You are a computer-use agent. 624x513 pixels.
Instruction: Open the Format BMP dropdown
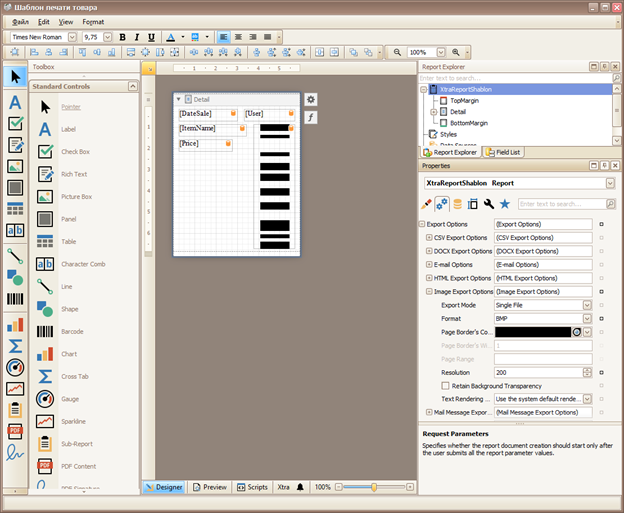coord(587,319)
